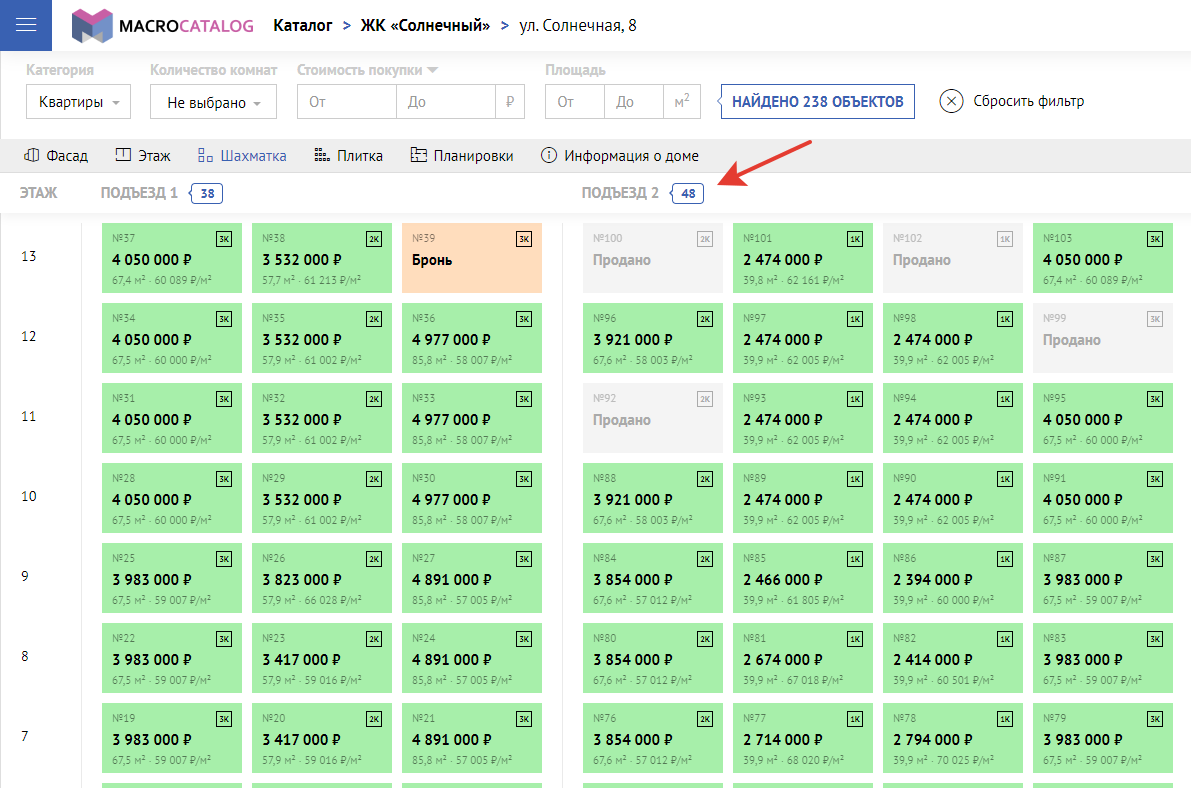Open apartment №38 card
The height and width of the screenshot is (788, 1191).
point(322,258)
